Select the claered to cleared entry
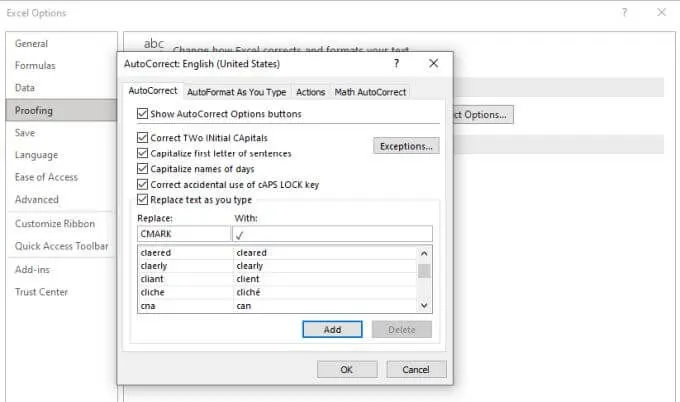Viewport: 680px width, 402px height. 278,253
